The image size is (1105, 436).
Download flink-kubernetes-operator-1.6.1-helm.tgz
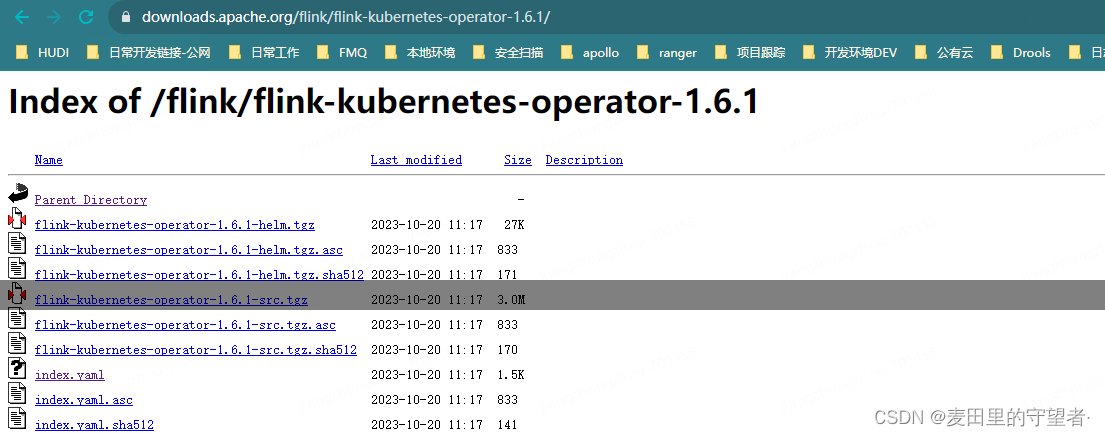(x=175, y=225)
